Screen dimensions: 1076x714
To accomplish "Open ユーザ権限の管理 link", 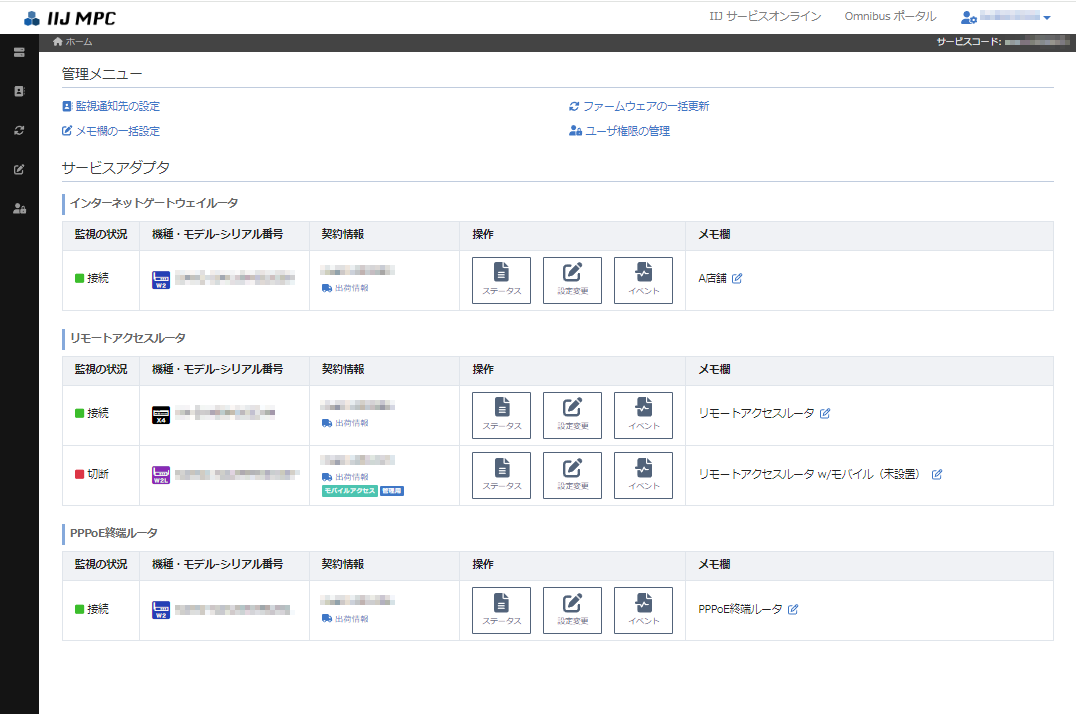I will [625, 131].
